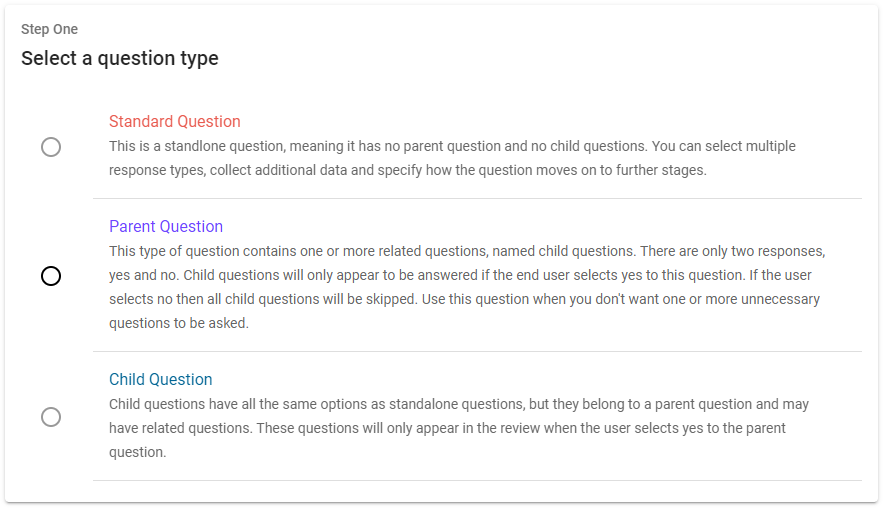This screenshot has height=510, width=884.
Task: Click the divider between Parent and Child Question
Action: coord(477,351)
